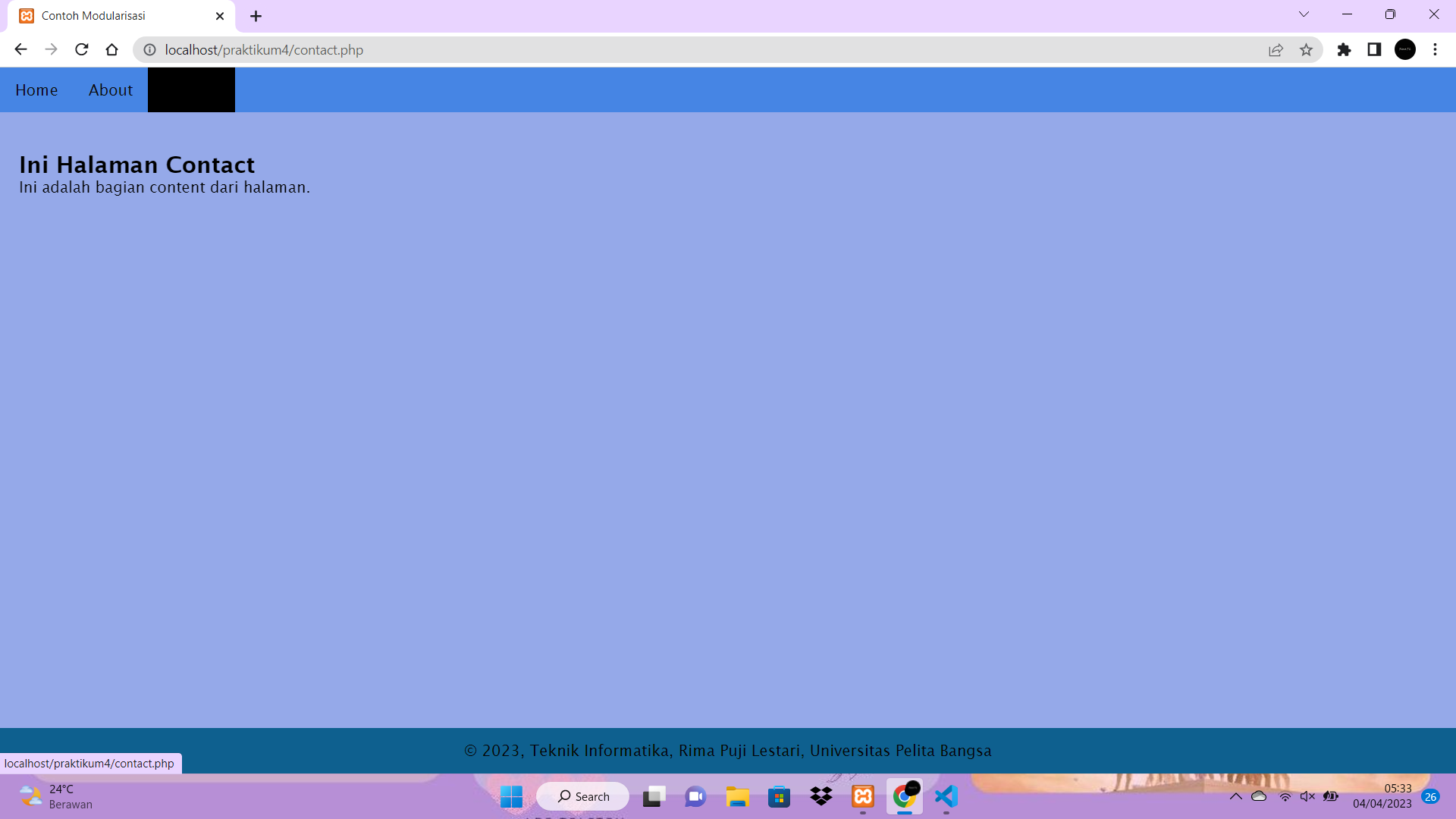The height and width of the screenshot is (819, 1456).
Task: View site information icon in address bar
Action: click(150, 49)
